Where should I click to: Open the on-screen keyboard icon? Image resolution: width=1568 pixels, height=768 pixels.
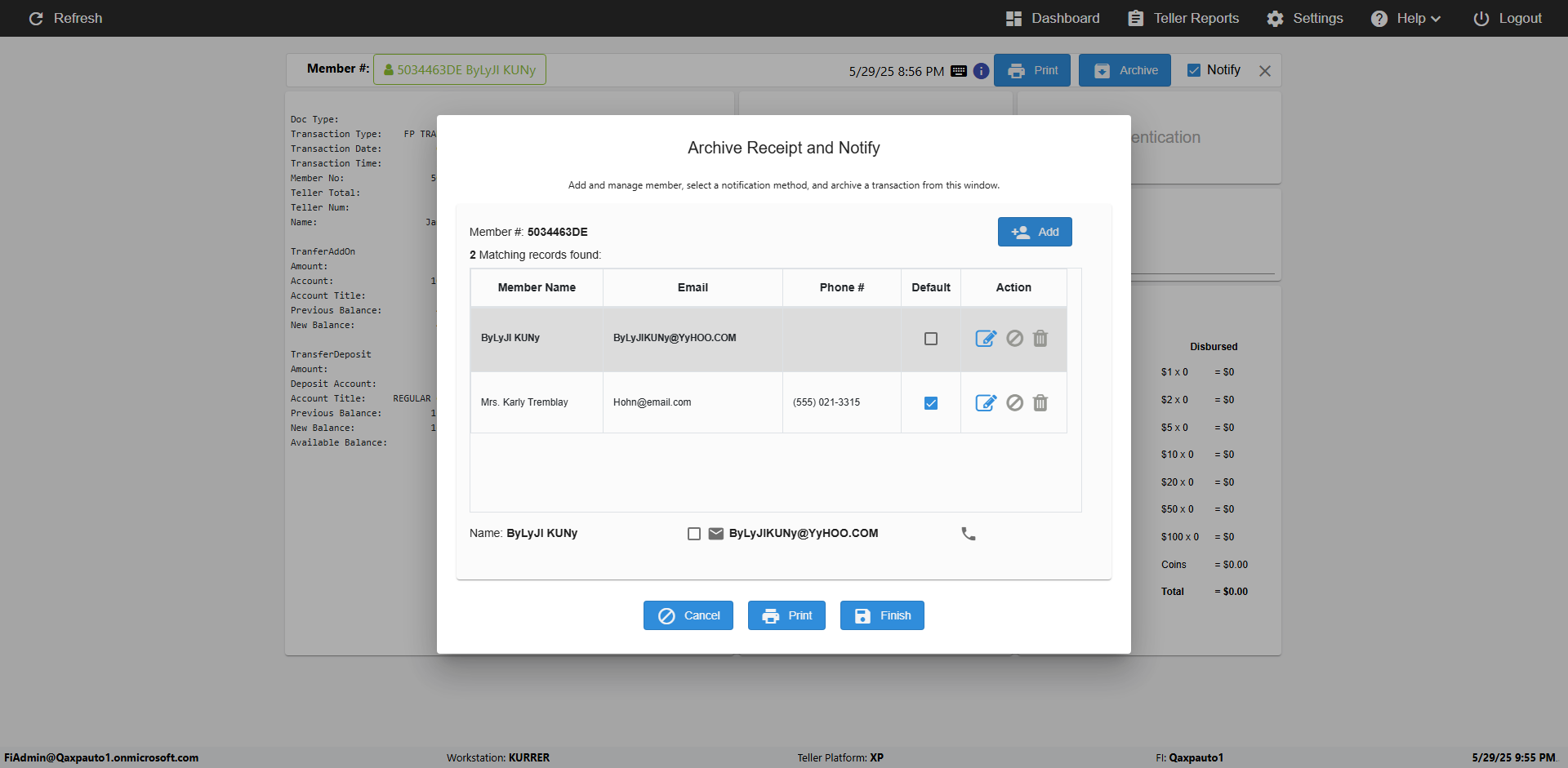click(x=959, y=71)
